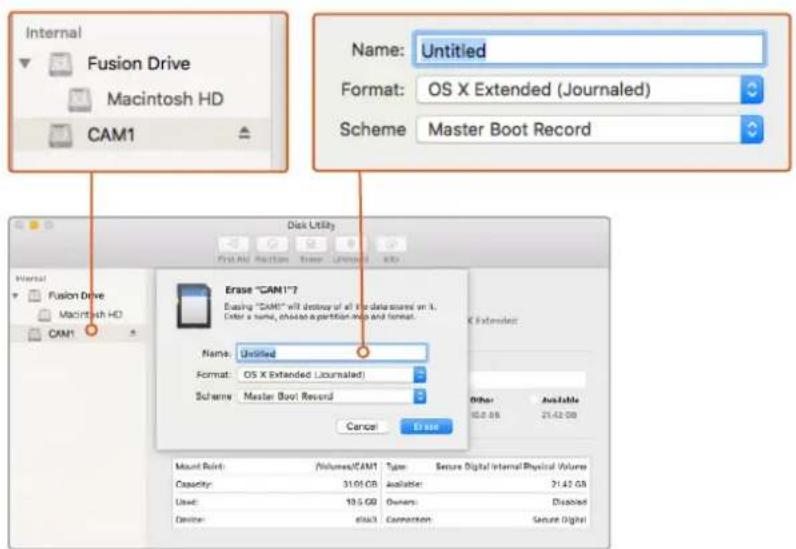Select Macintosh HD in the enlarged sidebar callout
Viewport: 796px width, 549px height.
click(165, 99)
